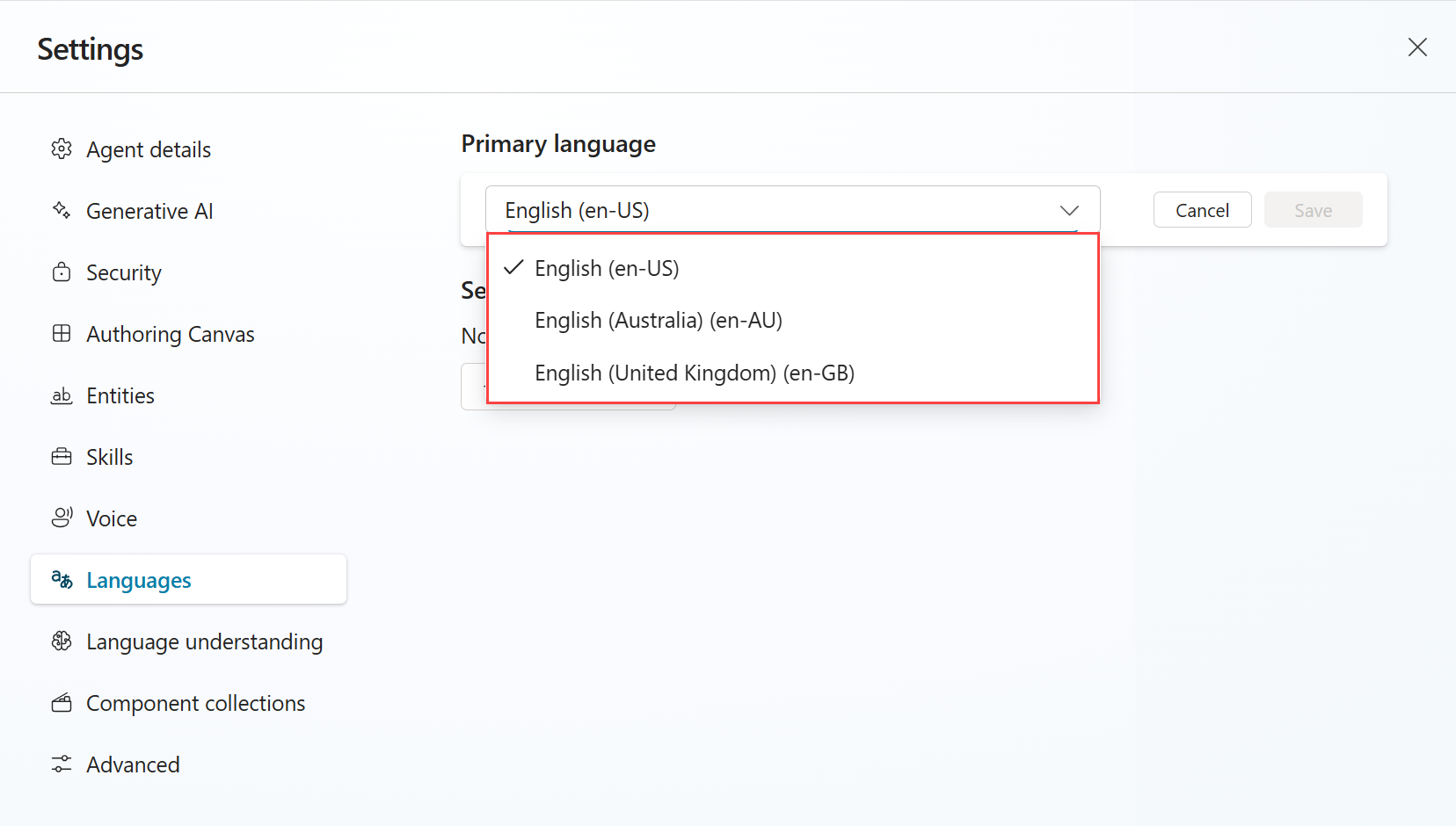Click the Advanced sliders icon
The width and height of the screenshot is (1456, 826).
coord(62,764)
